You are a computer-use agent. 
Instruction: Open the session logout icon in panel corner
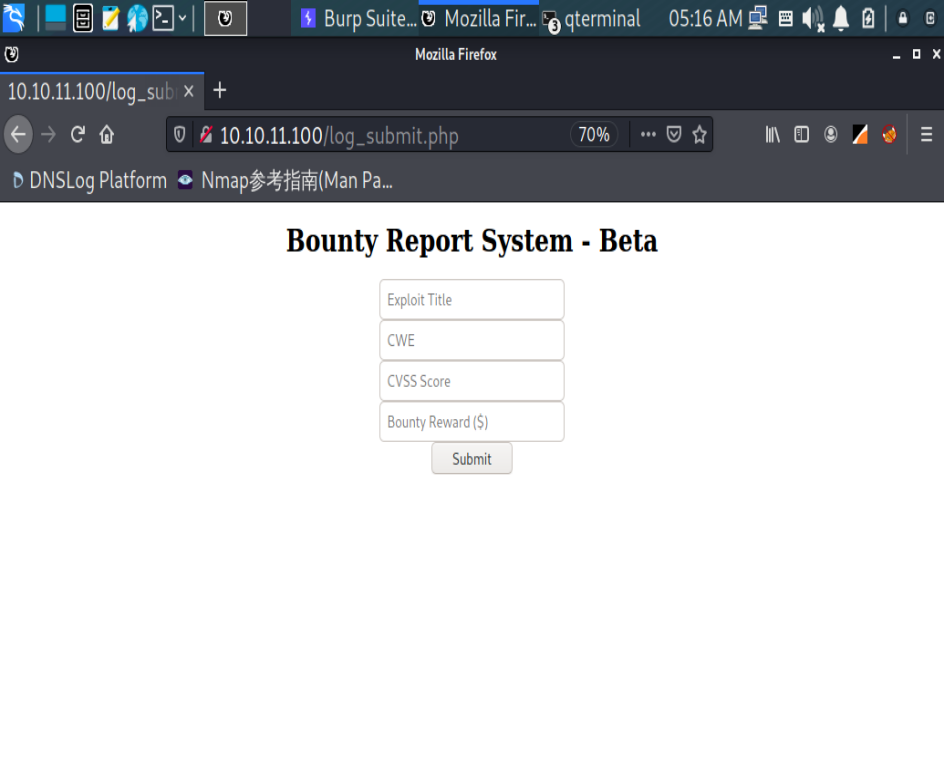click(x=930, y=19)
